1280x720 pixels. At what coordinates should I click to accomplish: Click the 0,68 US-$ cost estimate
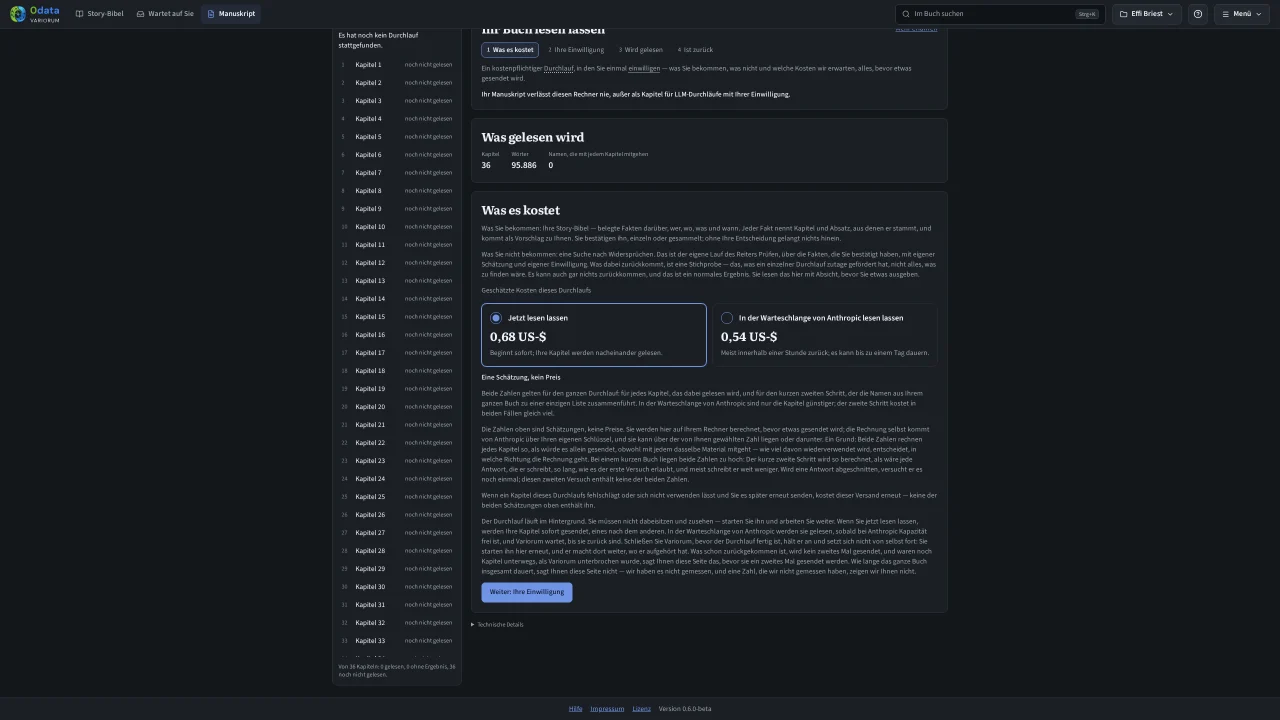coord(518,337)
